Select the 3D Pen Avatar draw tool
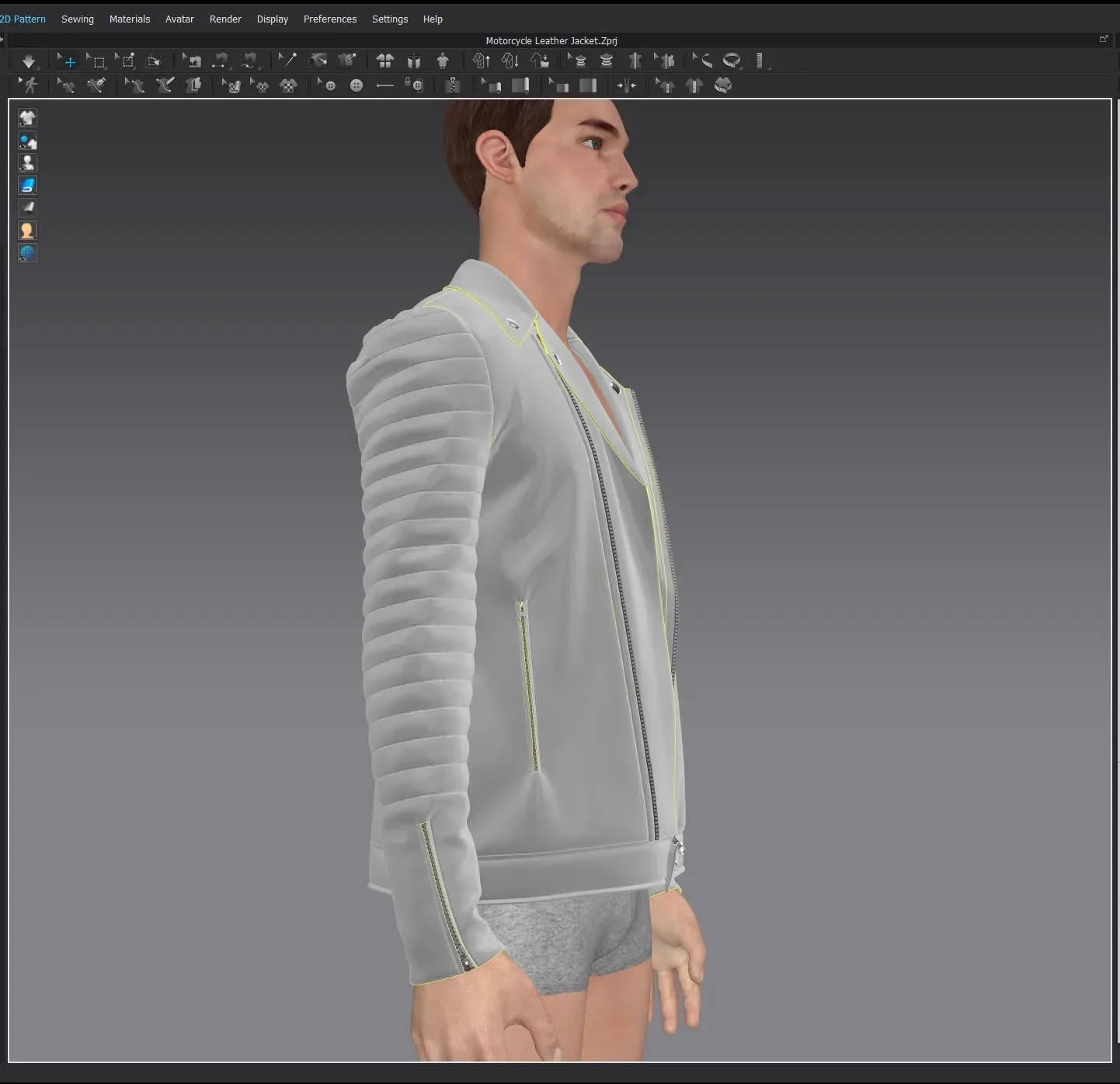The width and height of the screenshot is (1120, 1084). (165, 85)
